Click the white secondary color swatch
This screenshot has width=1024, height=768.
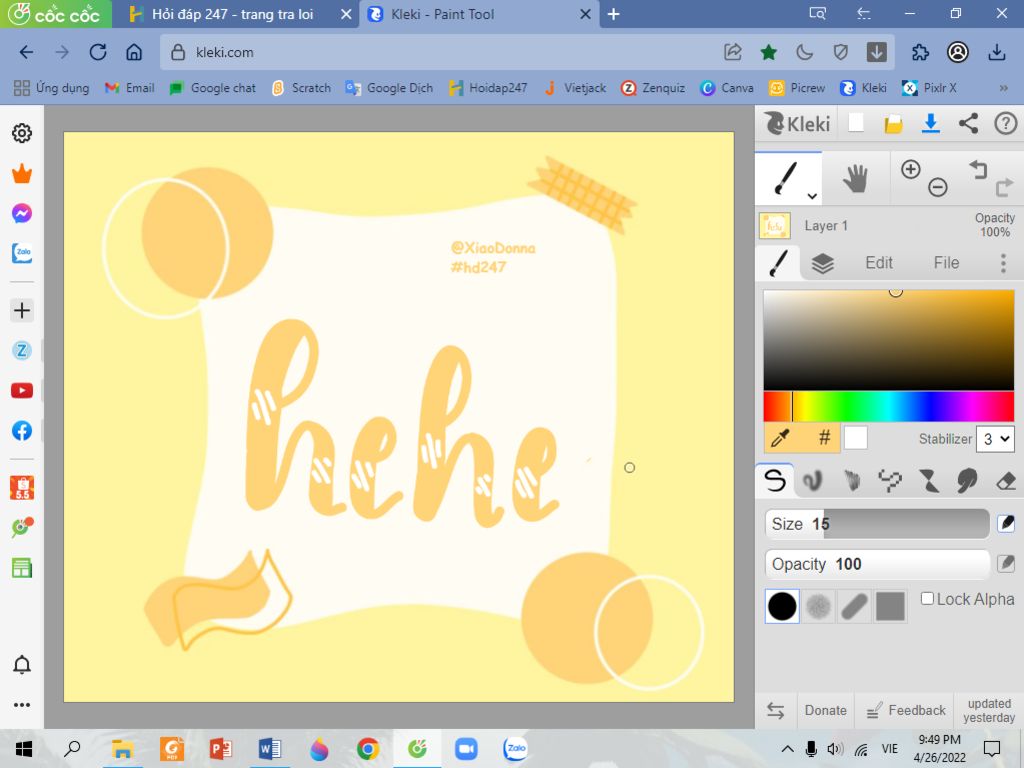tap(856, 438)
